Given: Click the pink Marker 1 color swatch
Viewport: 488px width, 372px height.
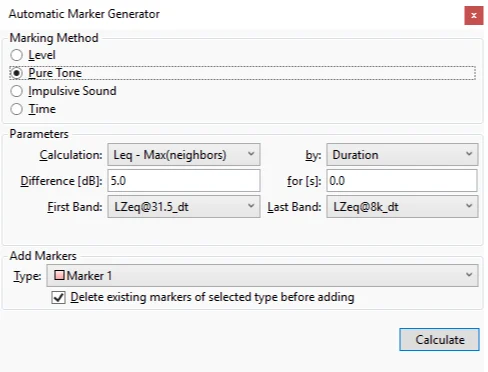Looking at the screenshot, I should (59, 275).
